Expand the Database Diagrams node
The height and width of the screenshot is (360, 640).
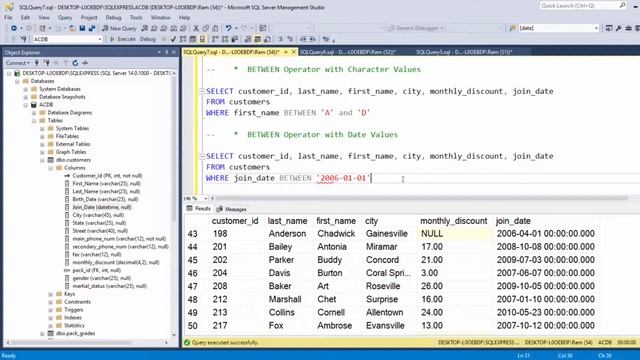click(x=34, y=113)
